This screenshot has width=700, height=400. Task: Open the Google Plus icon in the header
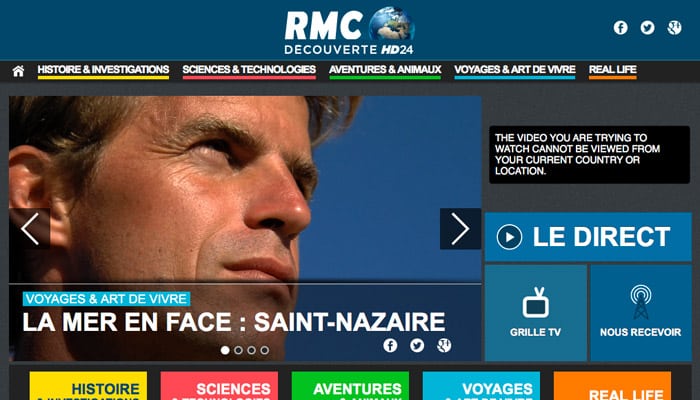674,28
